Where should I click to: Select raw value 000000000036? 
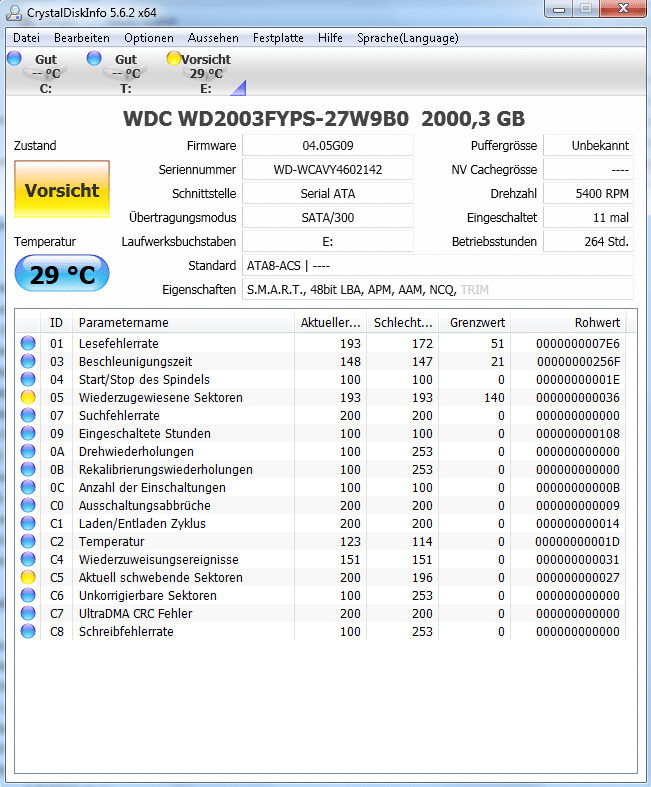click(578, 398)
